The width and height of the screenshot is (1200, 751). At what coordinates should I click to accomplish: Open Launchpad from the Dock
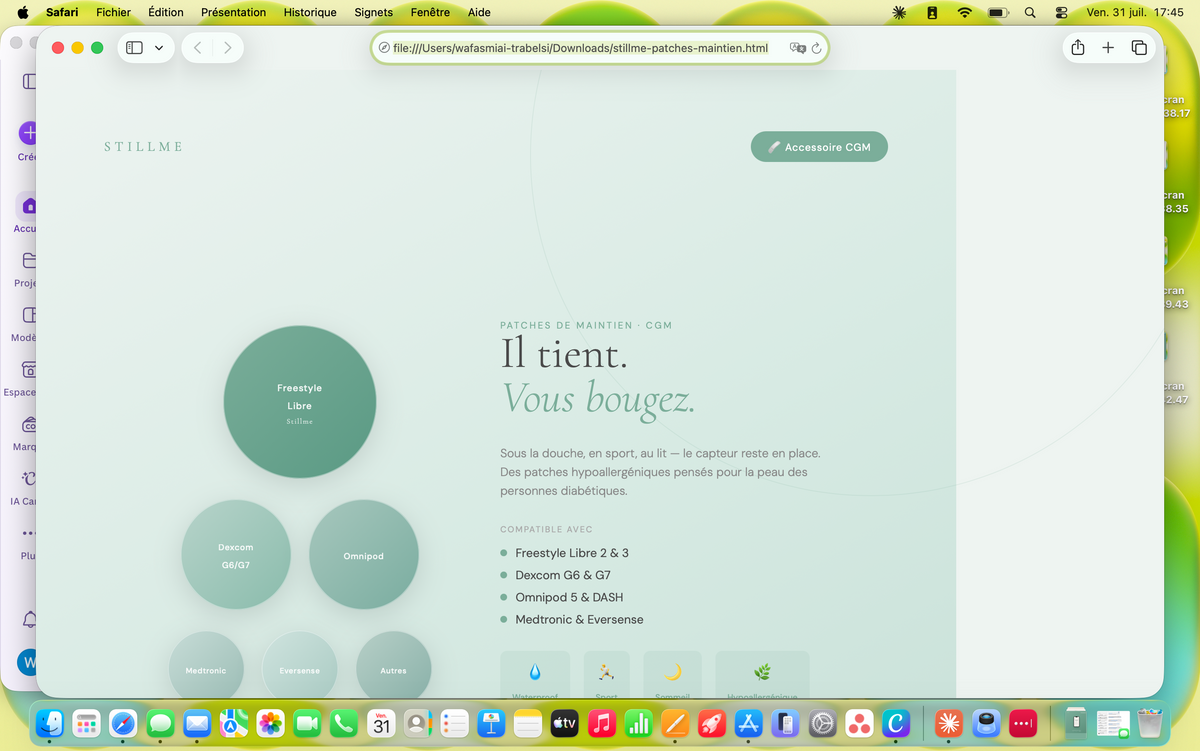[x=86, y=723]
